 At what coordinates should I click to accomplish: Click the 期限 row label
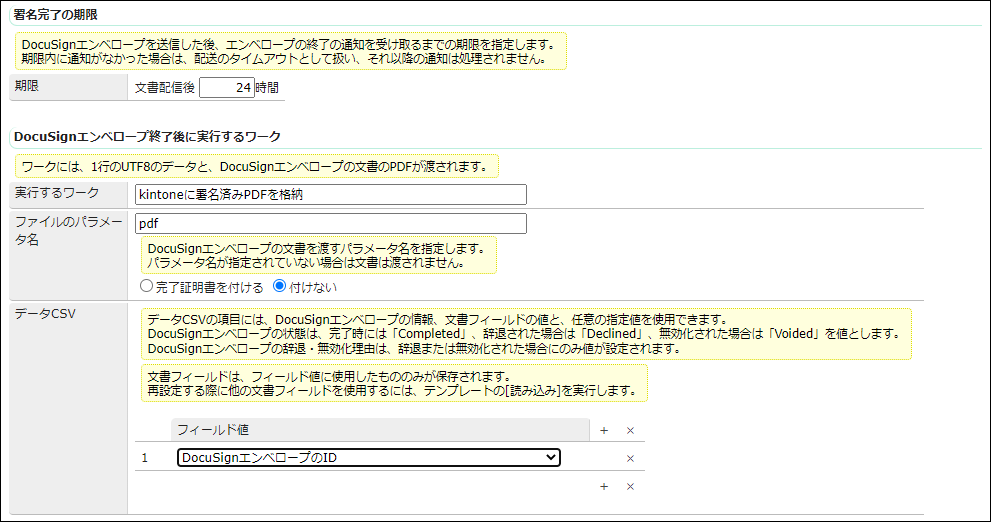pyautogui.click(x=27, y=86)
